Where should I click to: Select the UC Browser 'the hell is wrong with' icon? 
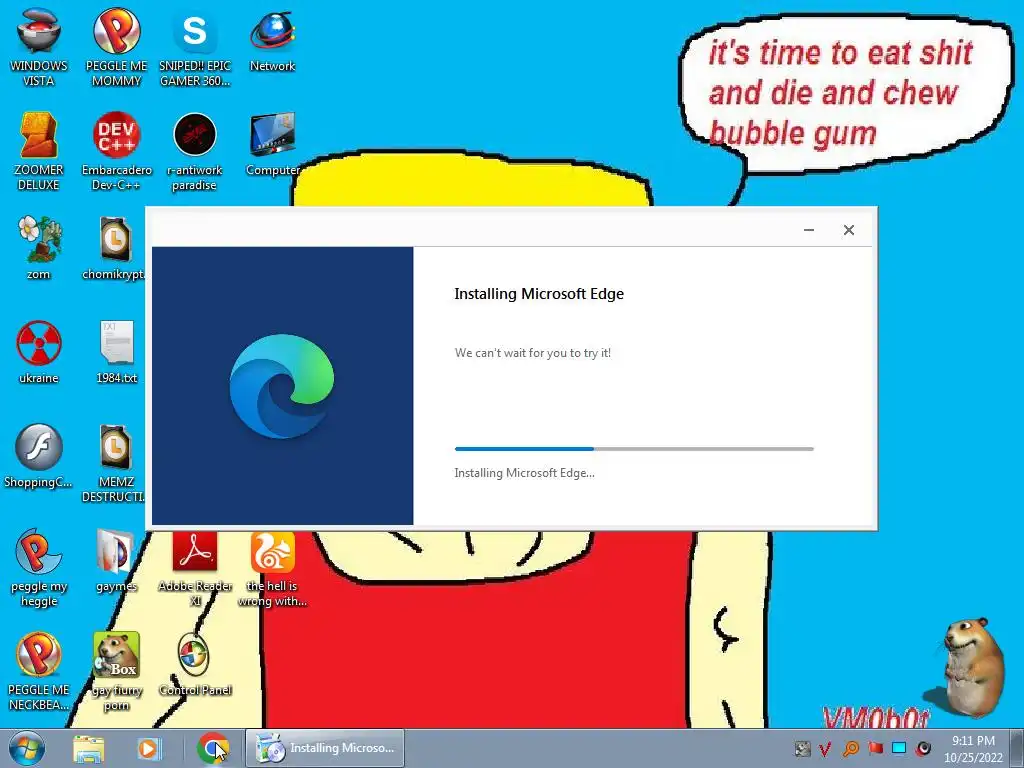click(x=272, y=569)
